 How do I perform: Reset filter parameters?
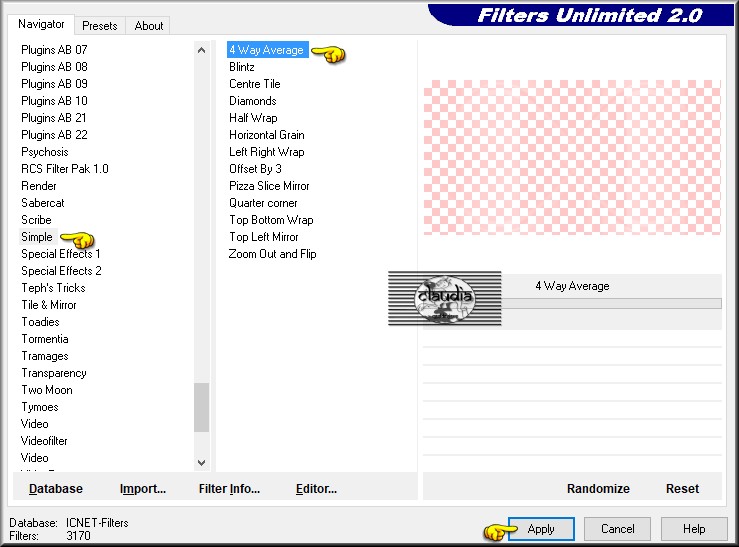[x=682, y=489]
